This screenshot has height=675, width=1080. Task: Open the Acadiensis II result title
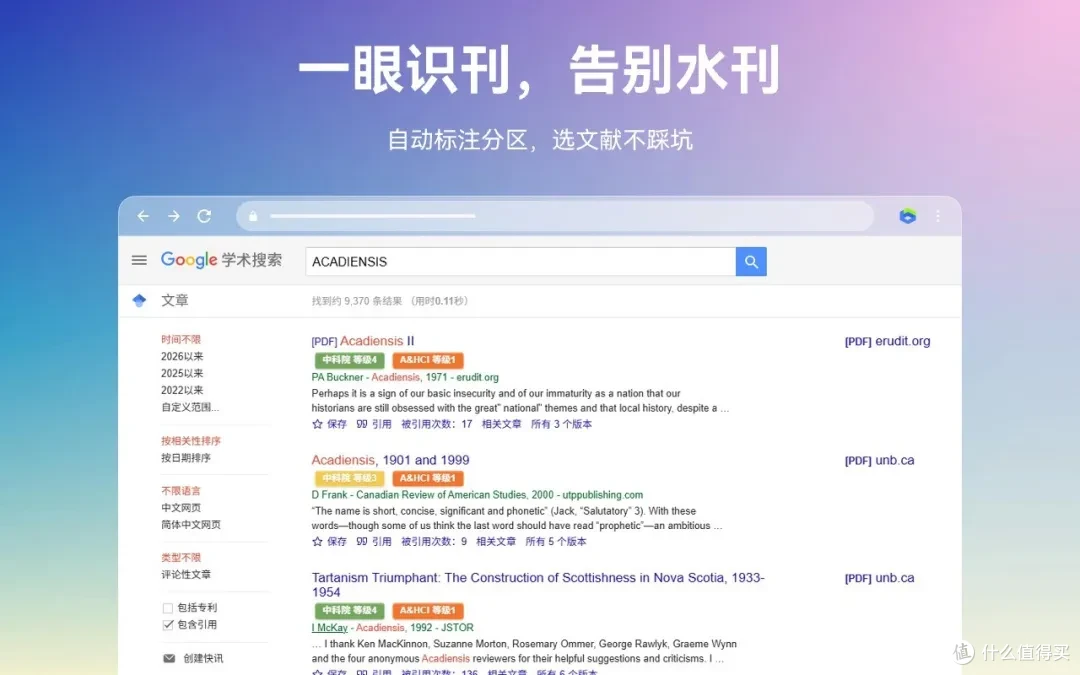tap(377, 341)
